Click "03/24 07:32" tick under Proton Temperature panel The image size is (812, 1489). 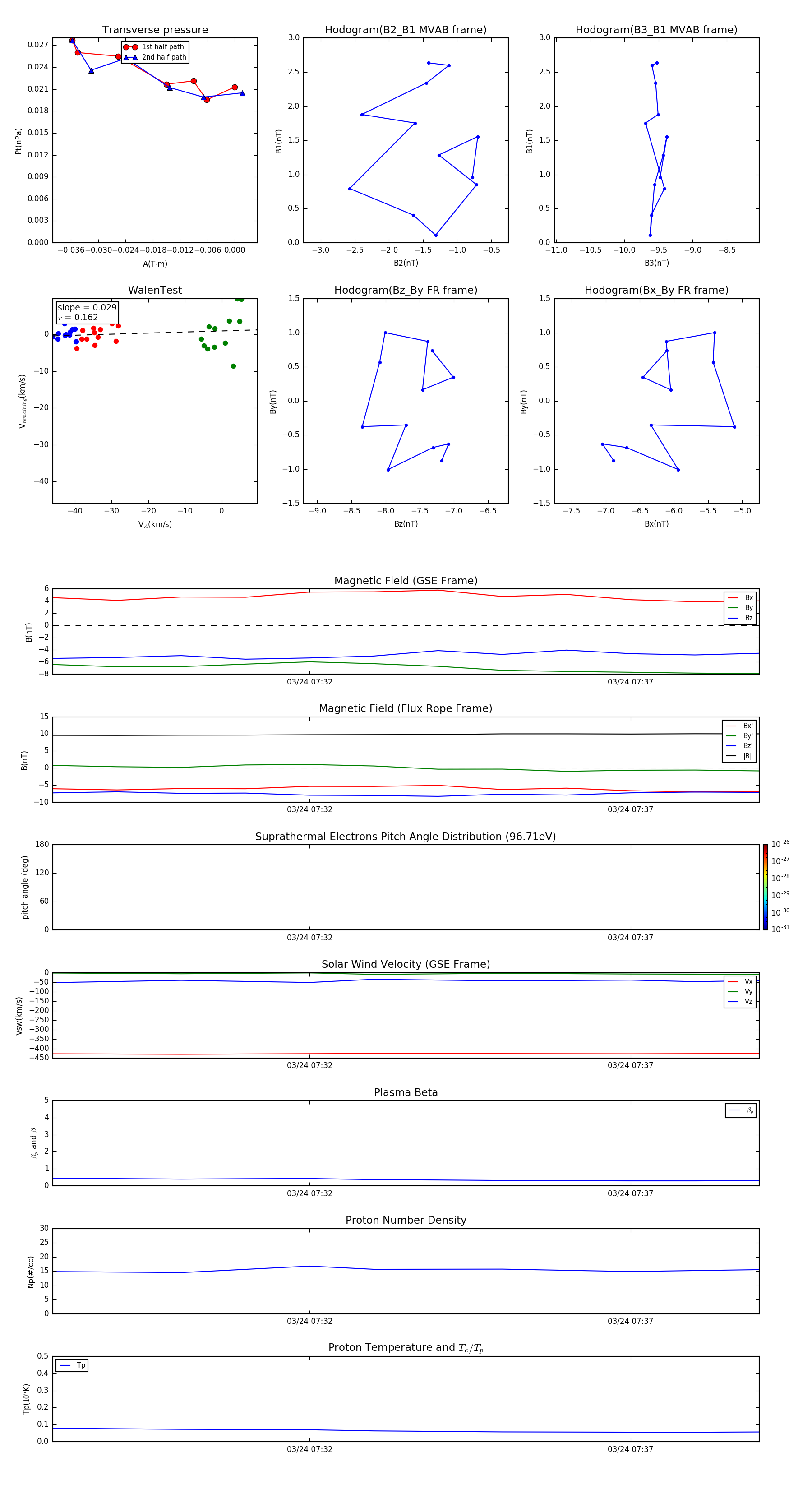[x=310, y=1449]
